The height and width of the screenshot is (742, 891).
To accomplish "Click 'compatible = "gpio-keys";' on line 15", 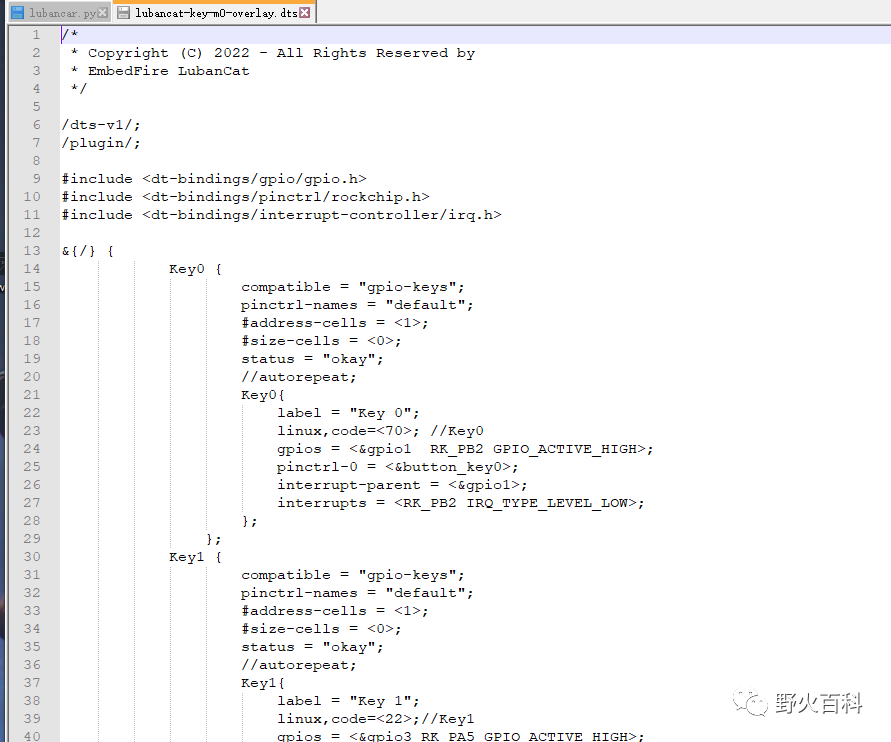I will (x=352, y=287).
